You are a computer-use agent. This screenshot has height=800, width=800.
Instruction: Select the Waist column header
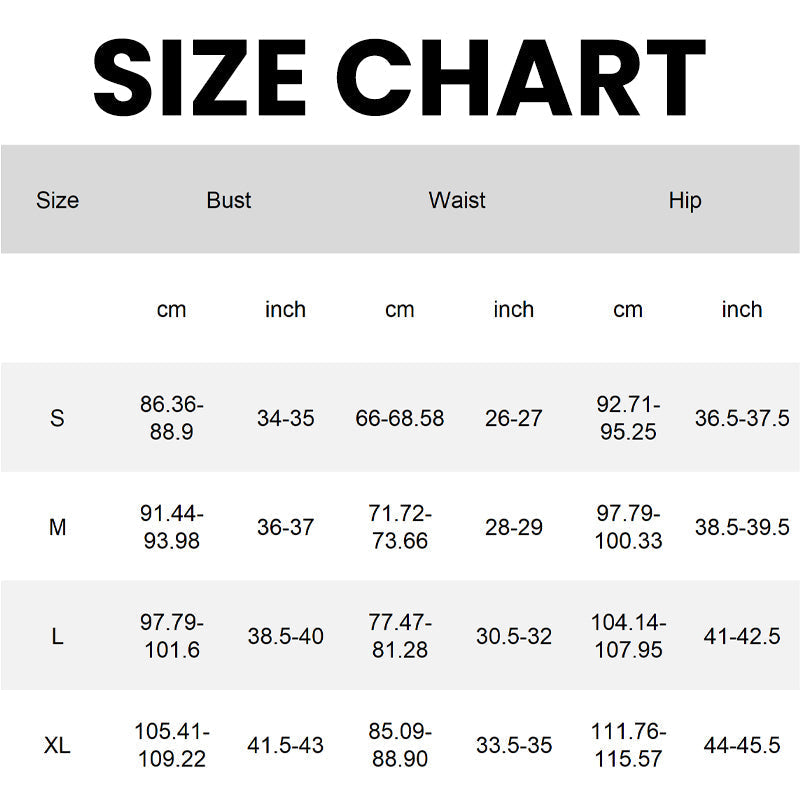pyautogui.click(x=457, y=200)
